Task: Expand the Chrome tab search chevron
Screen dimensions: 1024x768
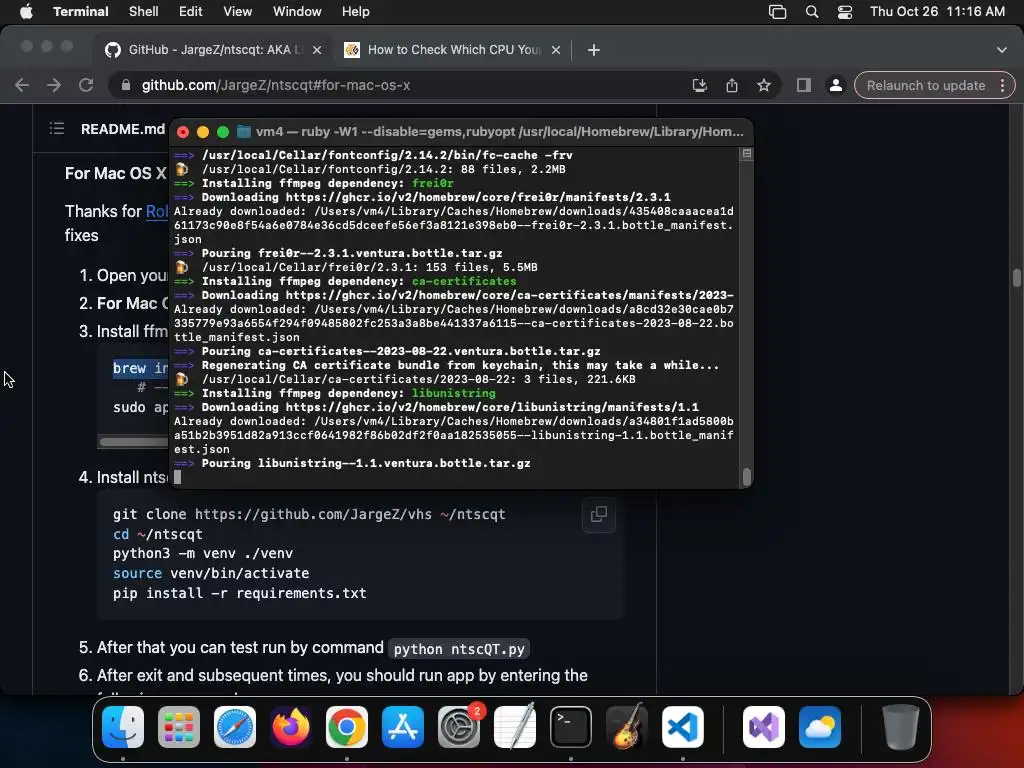Action: [x=1001, y=50]
